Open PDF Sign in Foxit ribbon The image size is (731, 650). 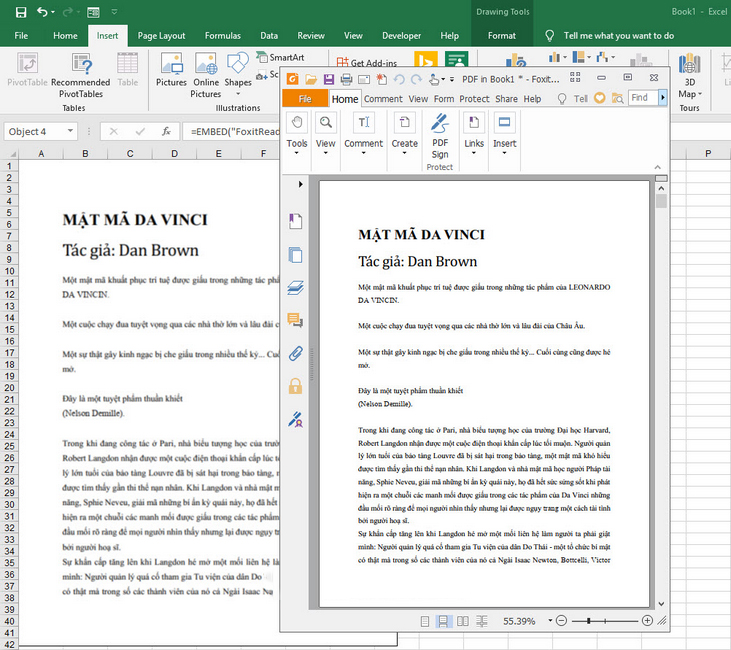point(440,135)
